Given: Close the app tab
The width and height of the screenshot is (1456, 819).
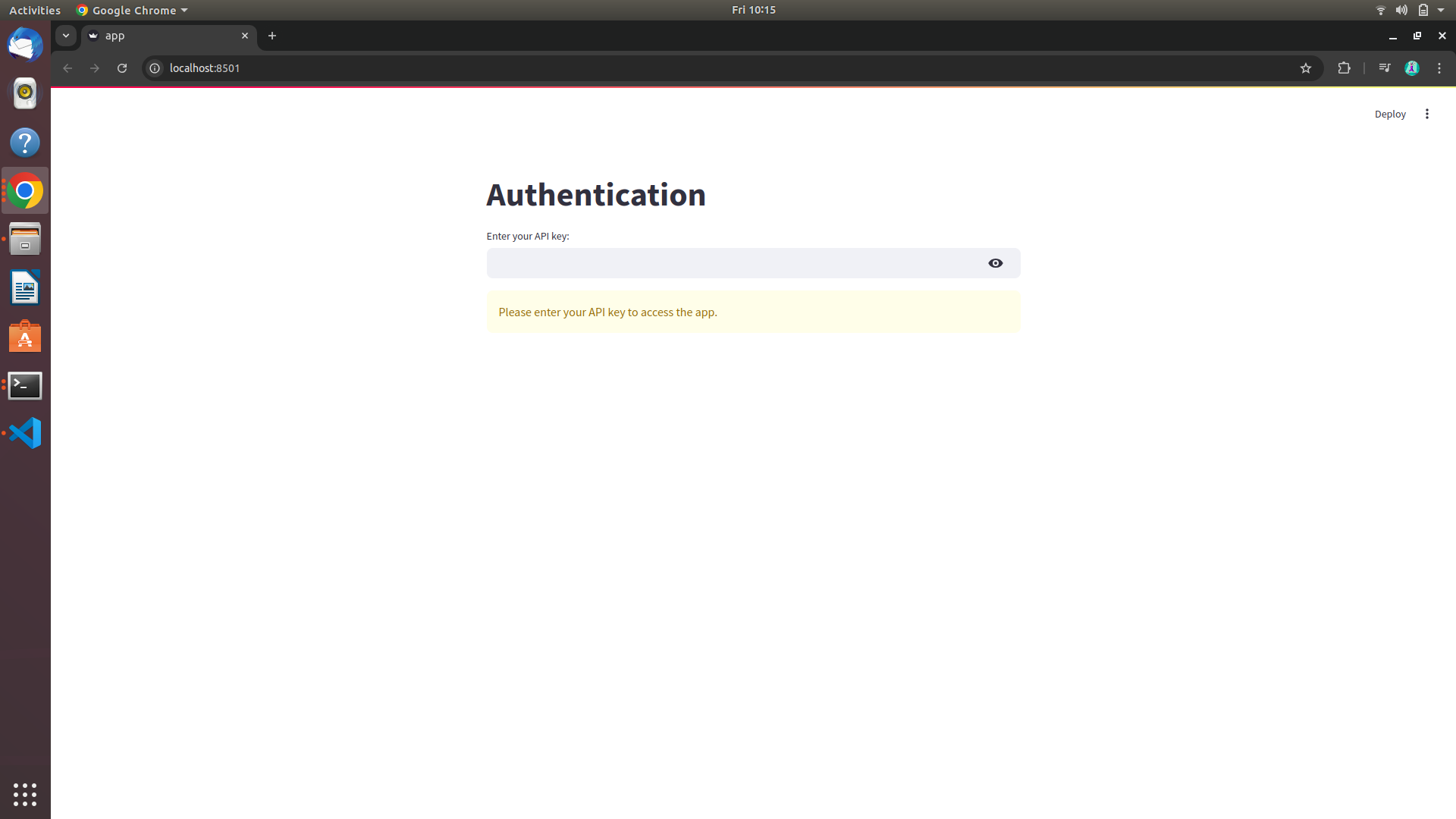Looking at the screenshot, I should pyautogui.click(x=245, y=36).
